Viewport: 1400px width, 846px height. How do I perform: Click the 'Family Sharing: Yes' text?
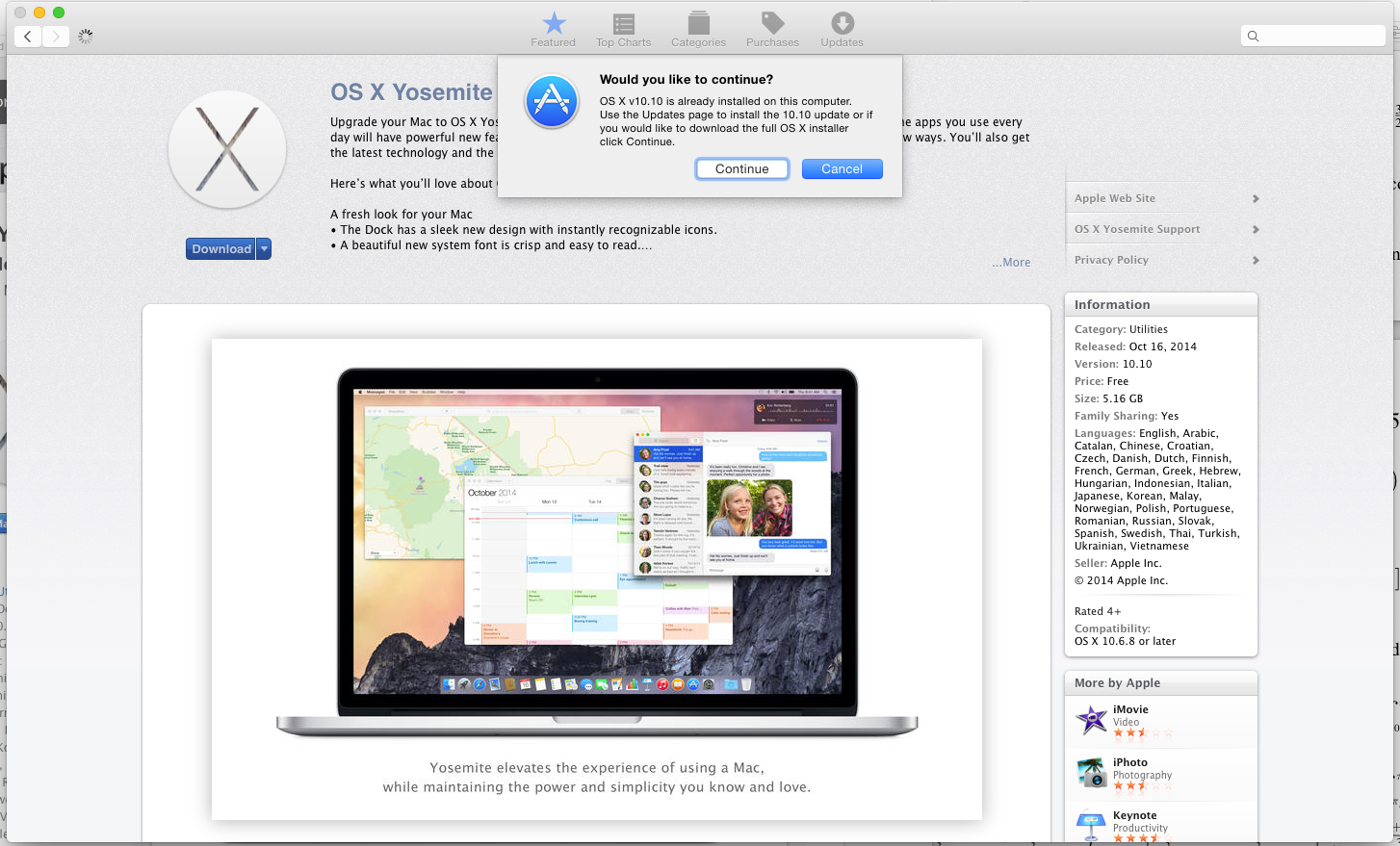pos(1127,416)
